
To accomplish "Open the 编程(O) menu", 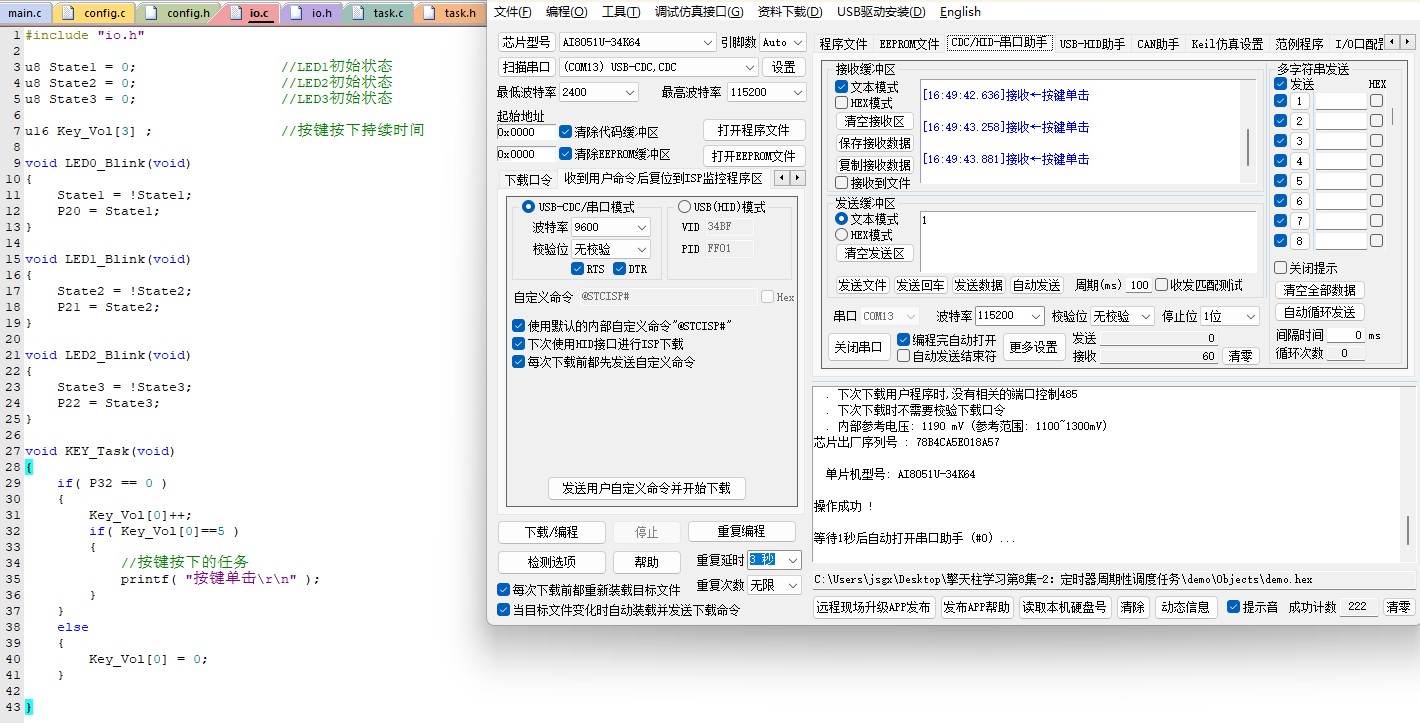I will coord(567,12).
